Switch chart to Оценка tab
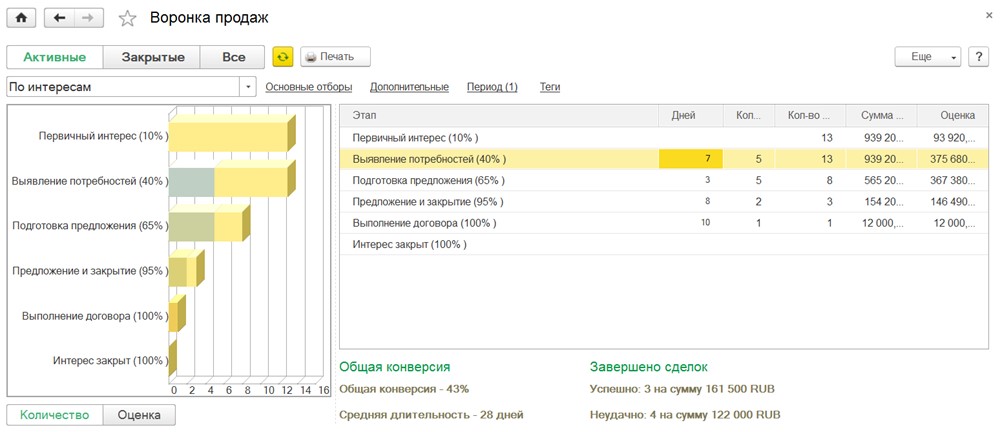Image resolution: width=1000 pixels, height=432 pixels. (x=139, y=415)
